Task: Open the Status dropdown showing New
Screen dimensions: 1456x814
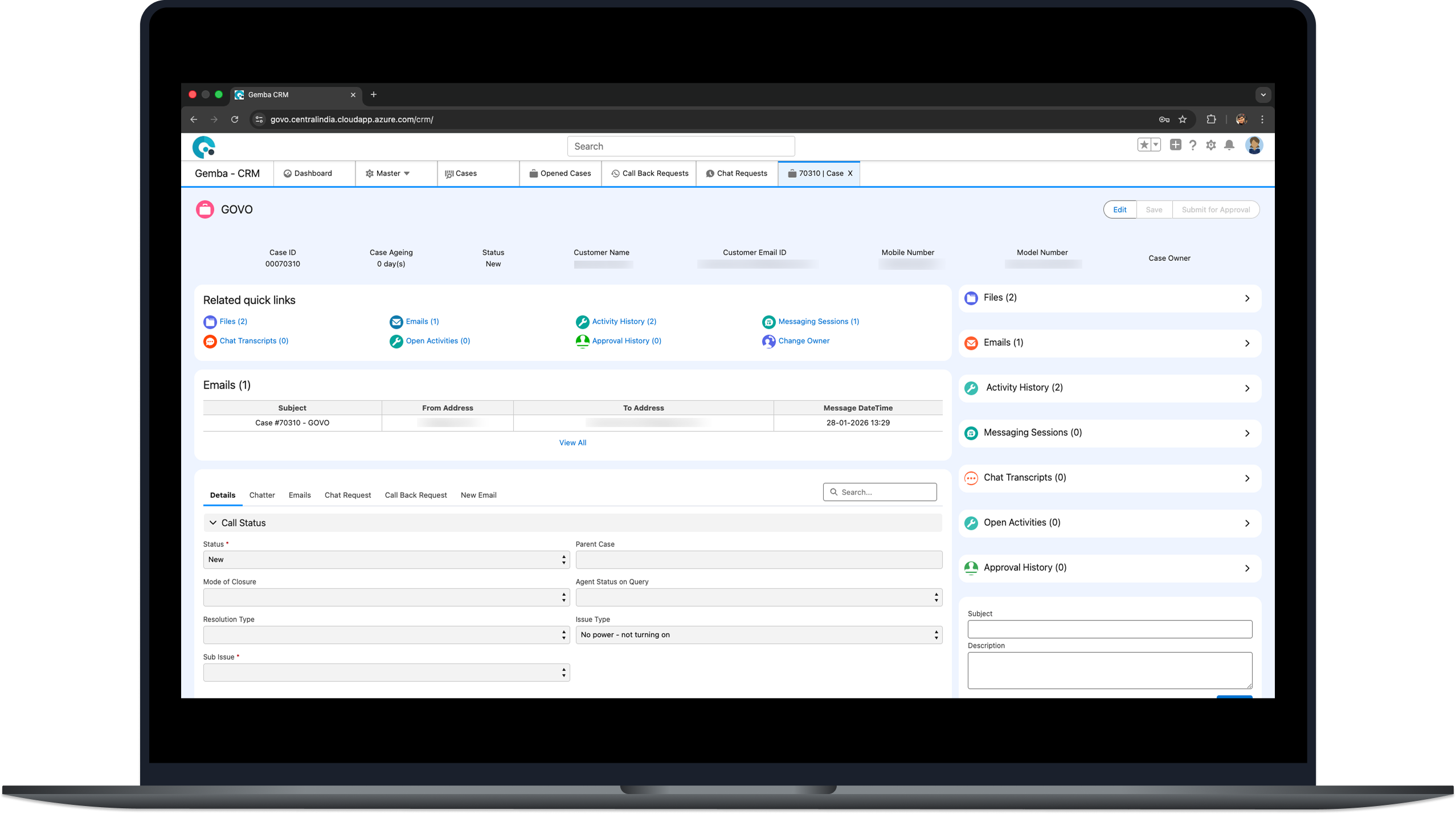Action: tap(386, 559)
